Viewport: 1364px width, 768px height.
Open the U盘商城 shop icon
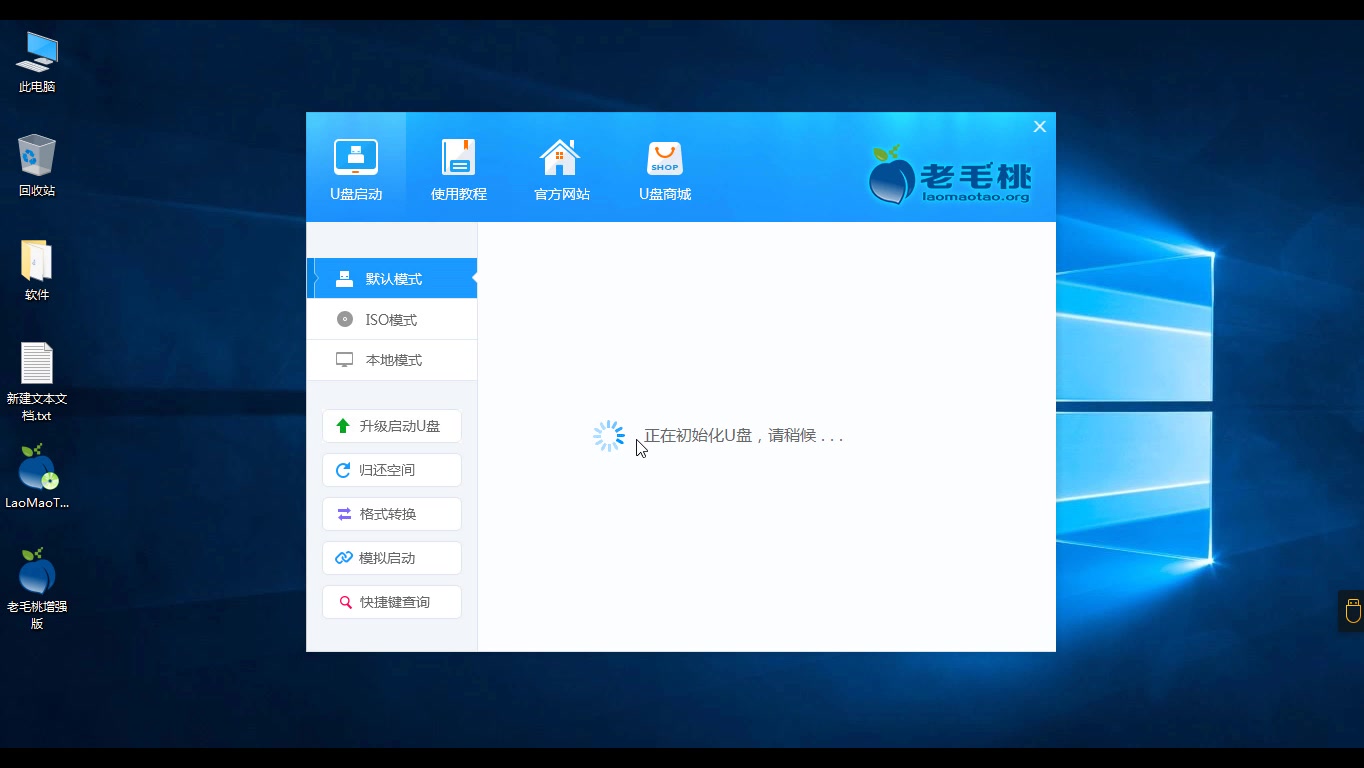click(x=664, y=157)
